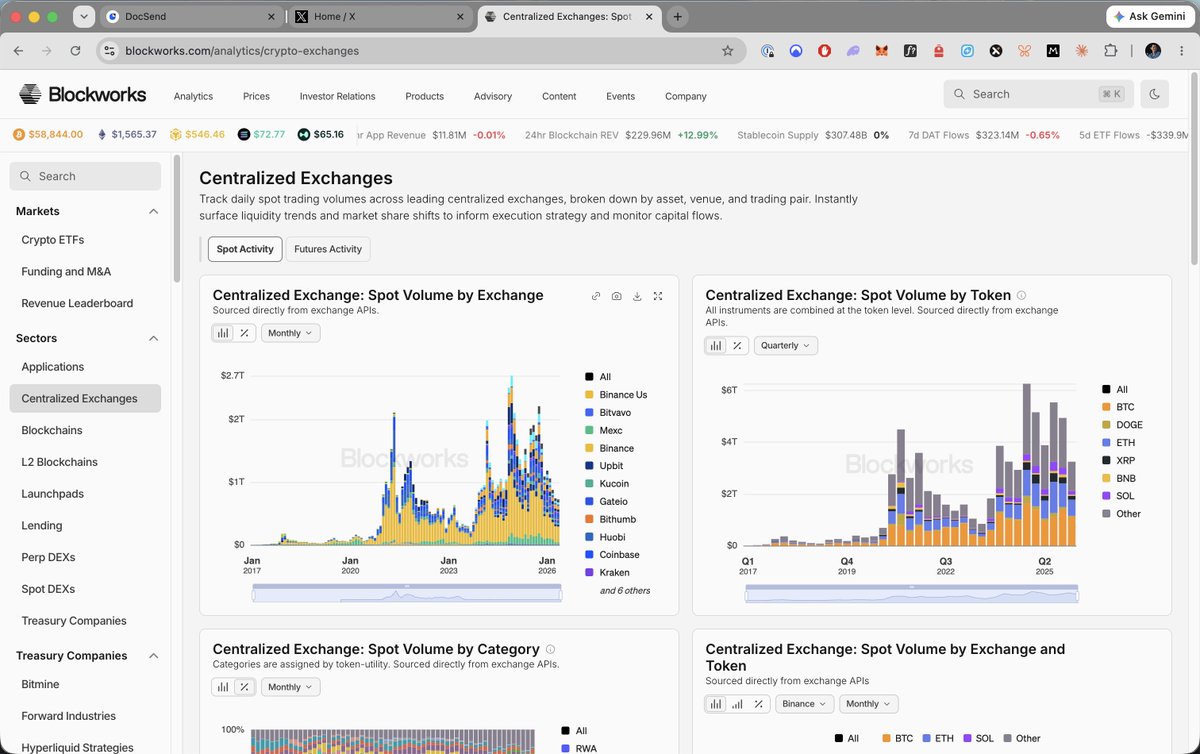Open info icon beside Spot Volume by Category

550,649
